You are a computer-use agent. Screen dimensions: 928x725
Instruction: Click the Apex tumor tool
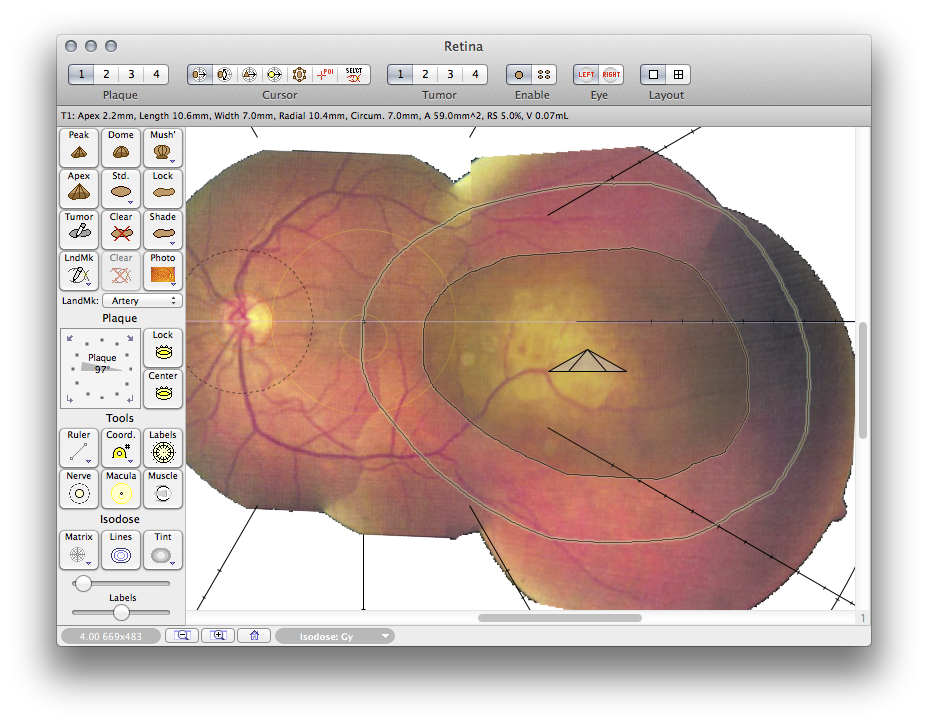click(79, 188)
